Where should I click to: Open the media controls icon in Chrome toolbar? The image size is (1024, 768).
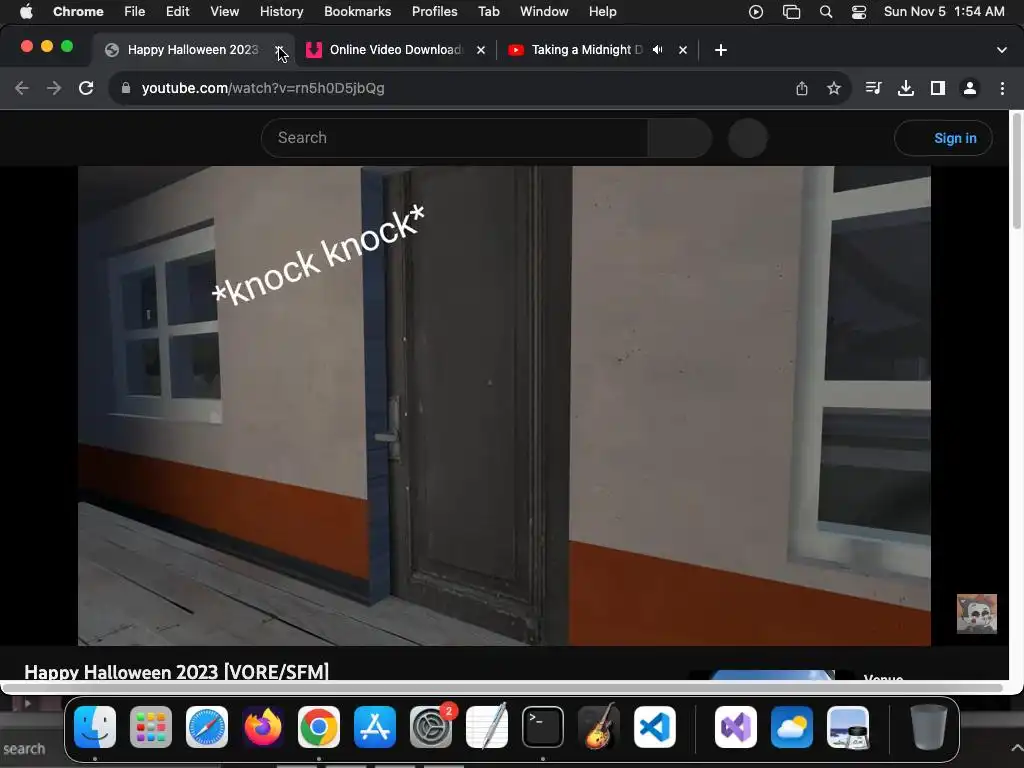pos(873,88)
